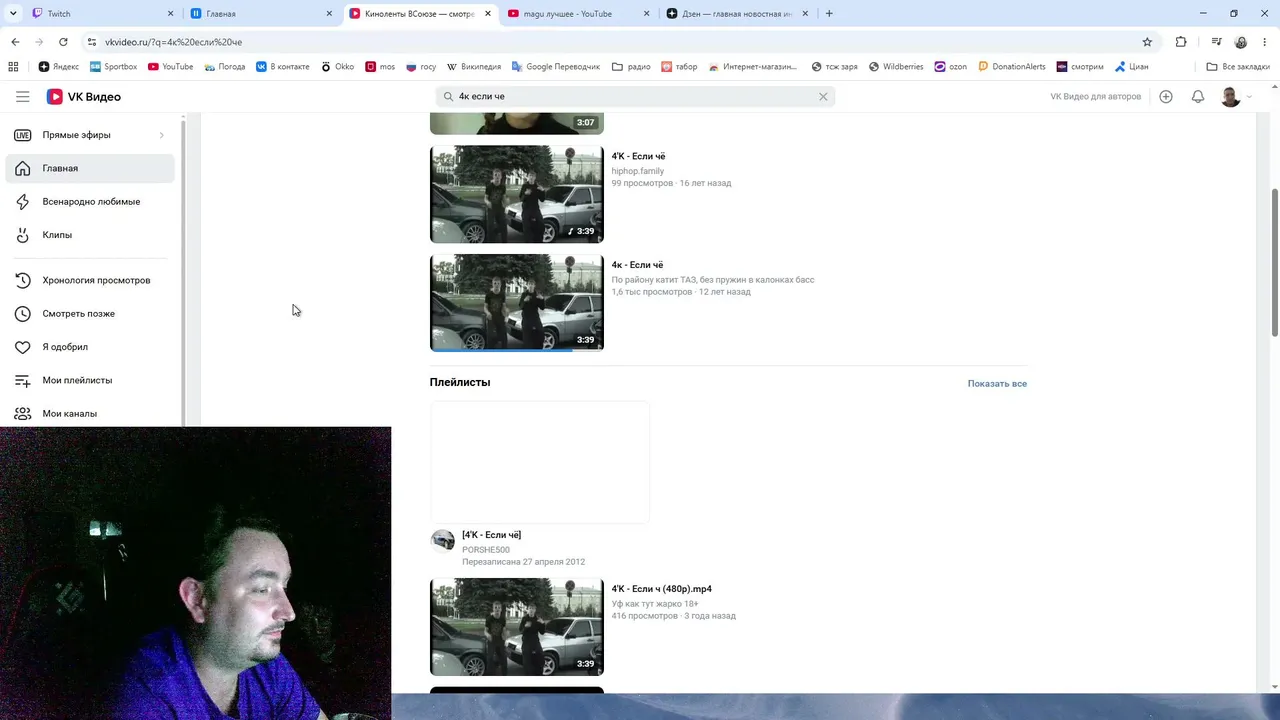Open the В контакте bookmark
The image size is (1280, 720).
pyautogui.click(x=282, y=67)
